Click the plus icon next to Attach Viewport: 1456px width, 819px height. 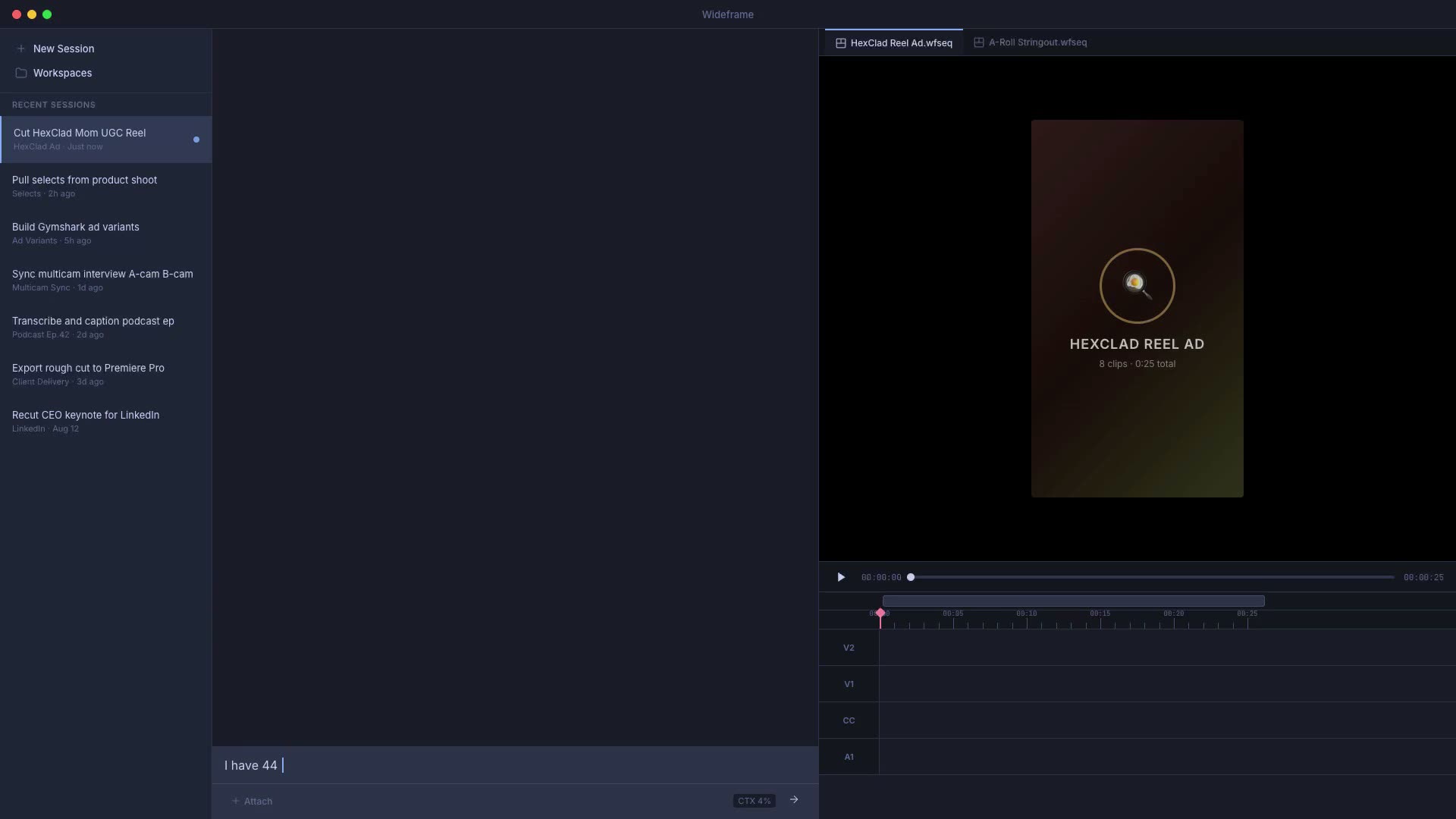tap(235, 801)
